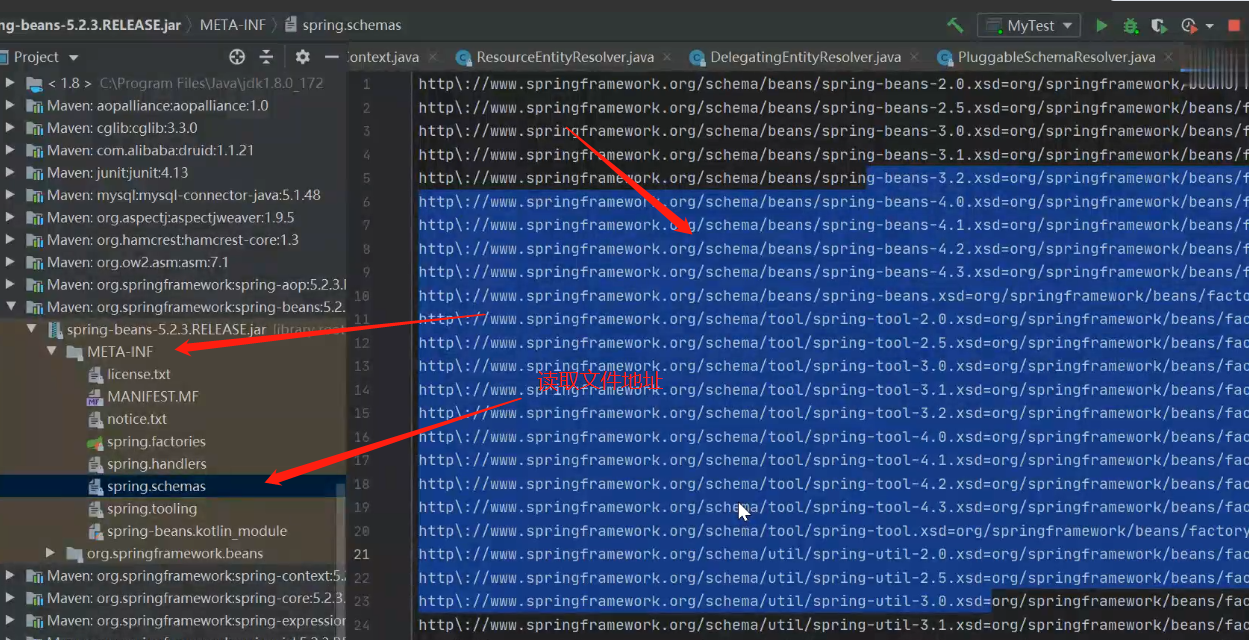Viewport: 1249px width, 640px height.
Task: Hide the Project panel with minus icon
Action: (332, 57)
